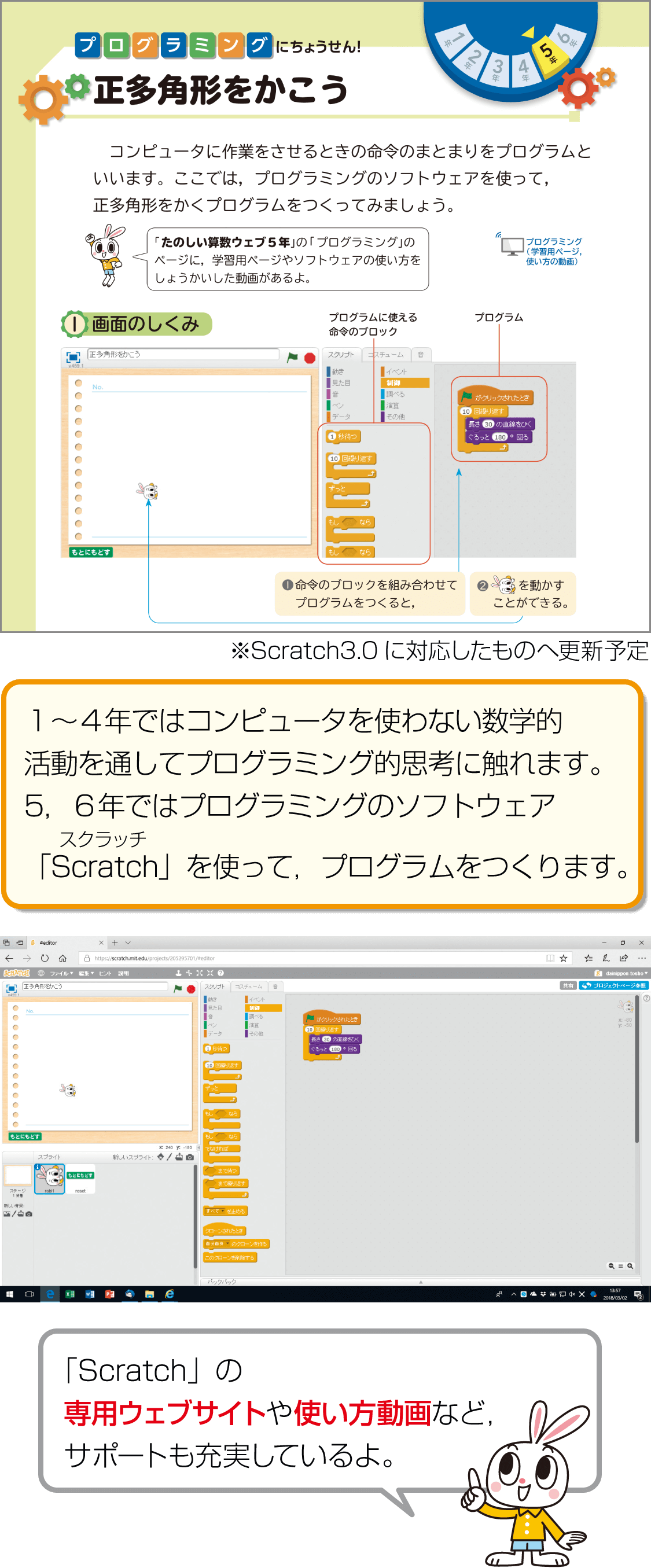Open Excel from the Windows taskbar
Viewport: 651px width, 1568px height.
tap(70, 1294)
